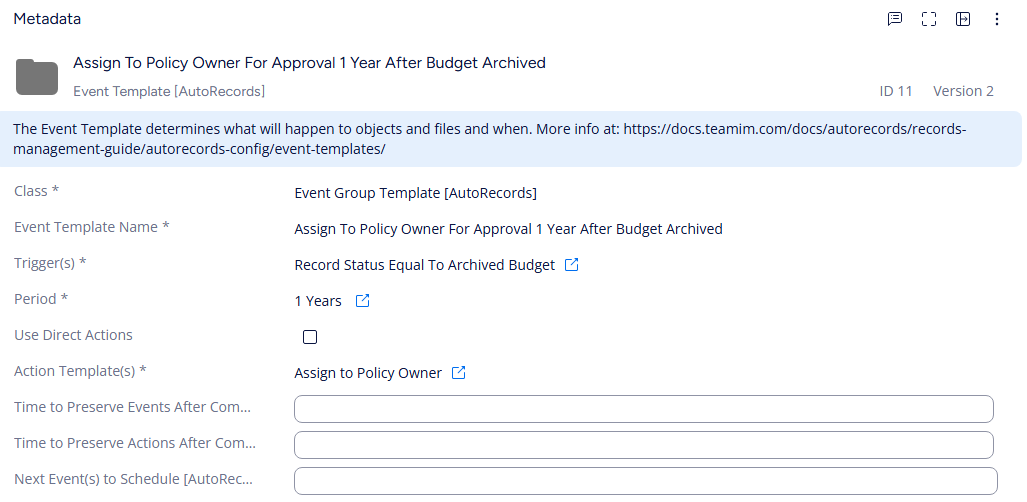Click the Version 2 label
This screenshot has height=502, width=1027.
click(963, 91)
